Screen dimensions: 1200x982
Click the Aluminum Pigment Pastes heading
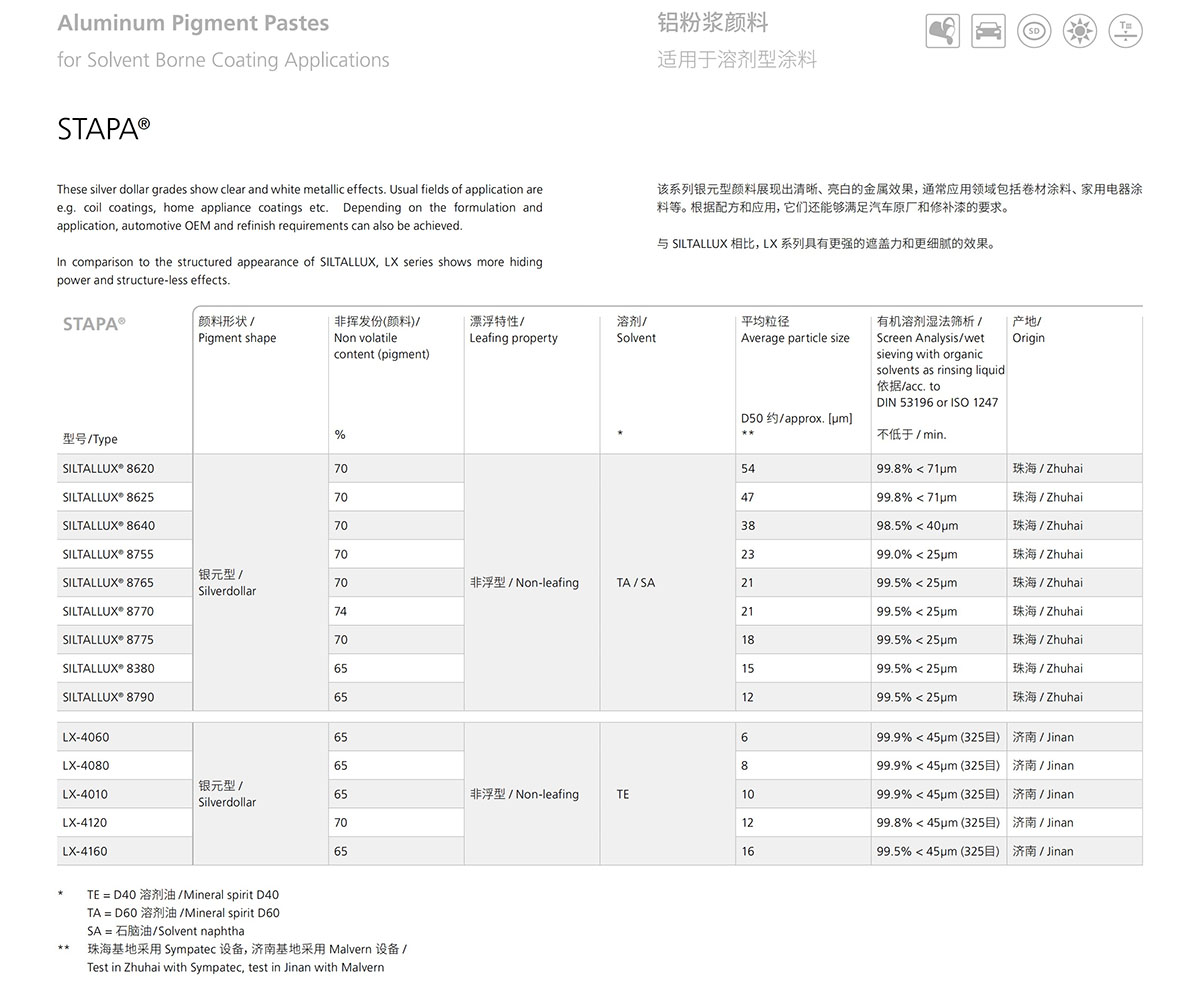pos(193,23)
